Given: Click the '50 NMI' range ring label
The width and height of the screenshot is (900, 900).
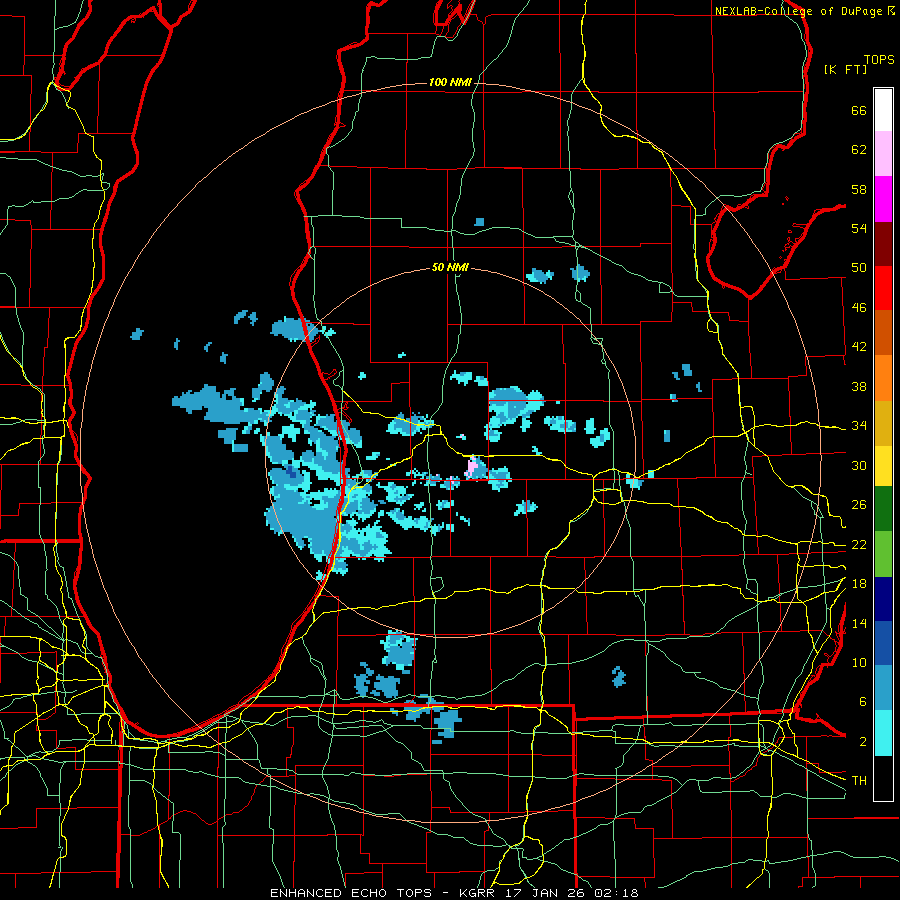Looking at the screenshot, I should (450, 267).
